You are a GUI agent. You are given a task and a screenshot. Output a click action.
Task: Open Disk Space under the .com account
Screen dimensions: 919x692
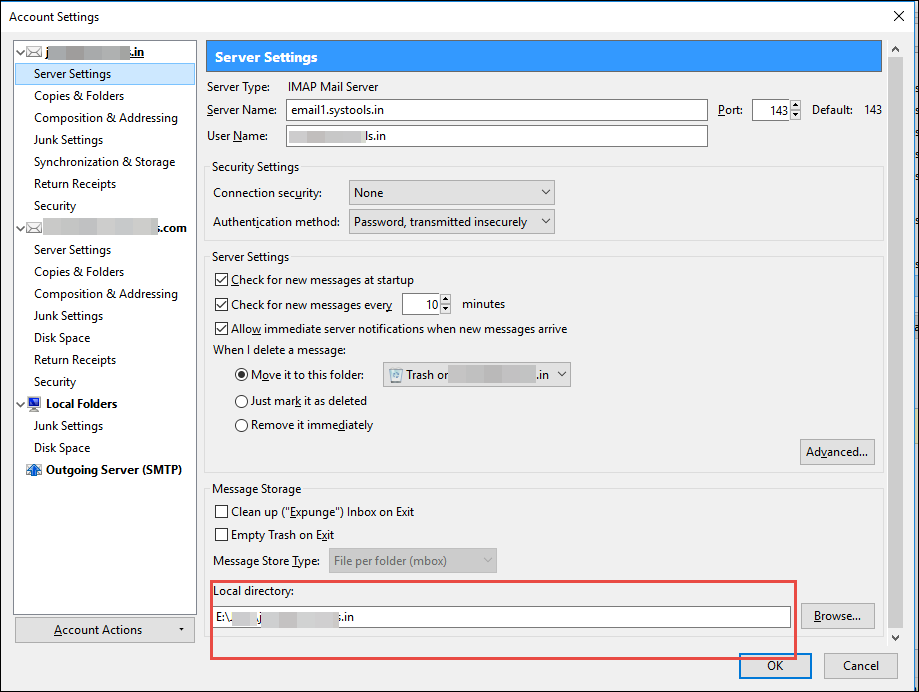[x=62, y=338]
